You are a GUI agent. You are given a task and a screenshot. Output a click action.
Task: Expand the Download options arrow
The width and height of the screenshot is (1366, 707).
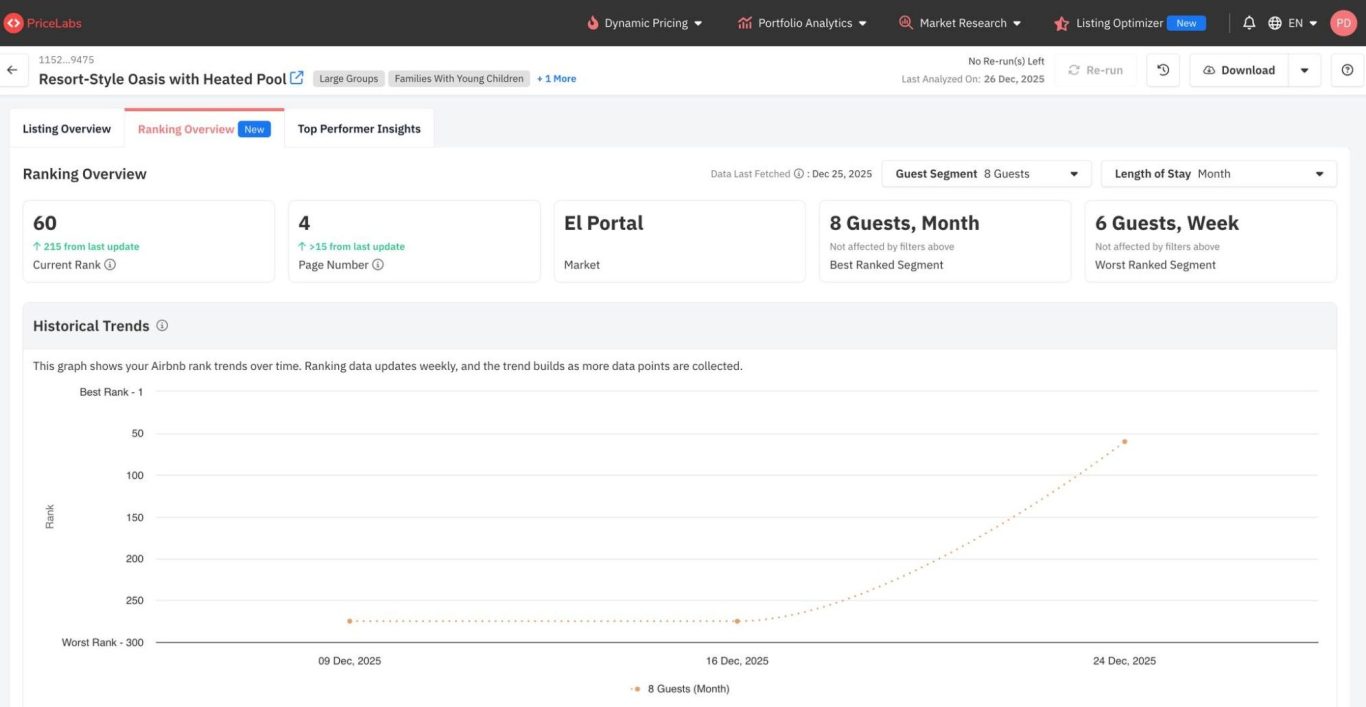[x=1304, y=70]
